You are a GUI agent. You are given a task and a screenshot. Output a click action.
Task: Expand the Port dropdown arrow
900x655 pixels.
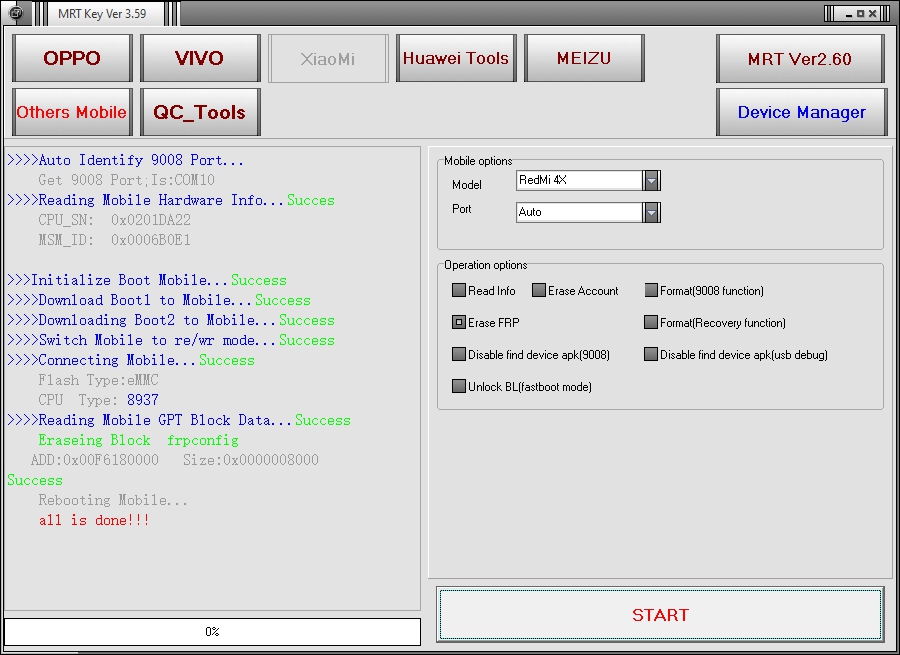651,212
